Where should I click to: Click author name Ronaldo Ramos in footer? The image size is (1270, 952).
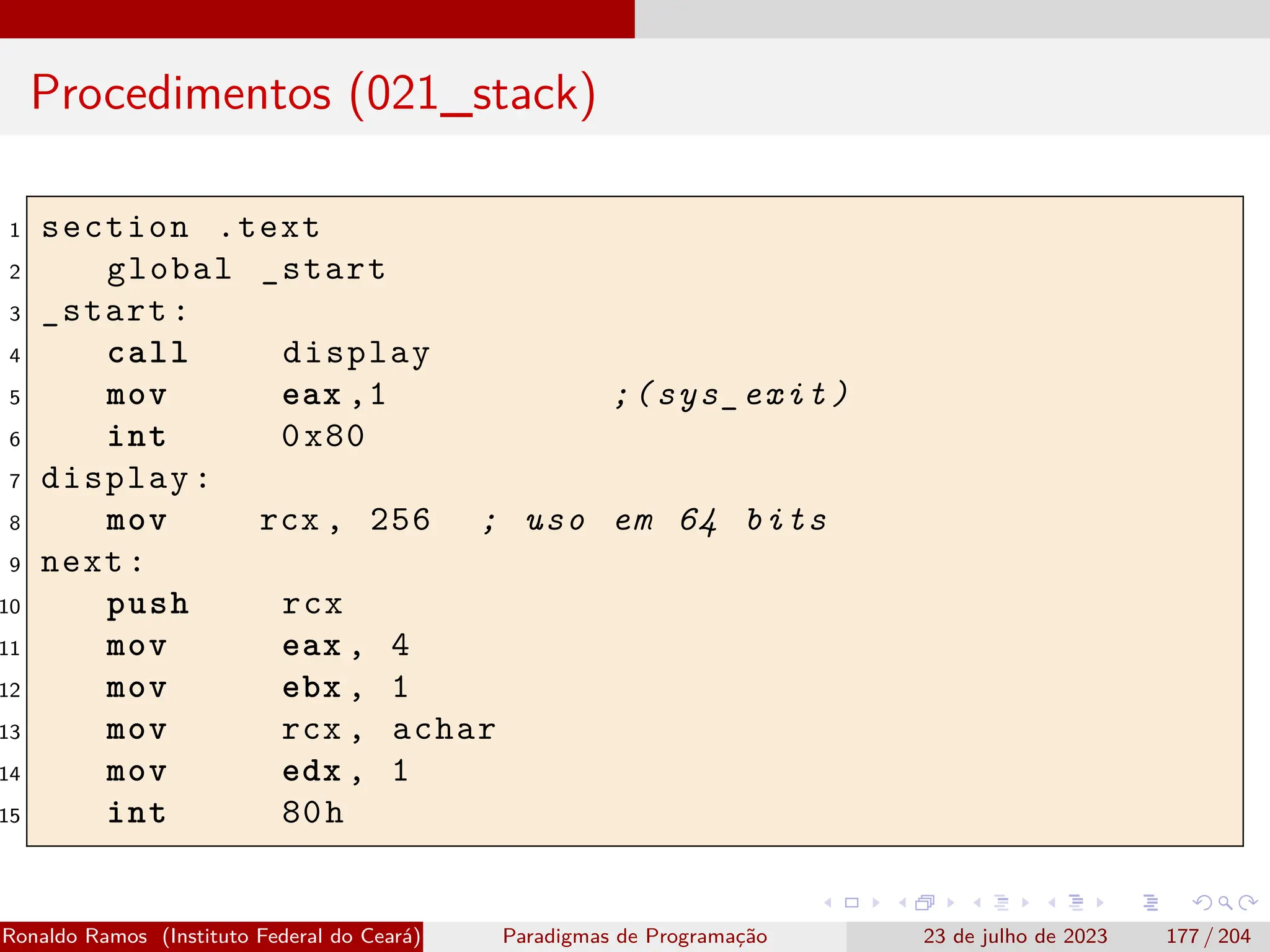pyautogui.click(x=75, y=936)
